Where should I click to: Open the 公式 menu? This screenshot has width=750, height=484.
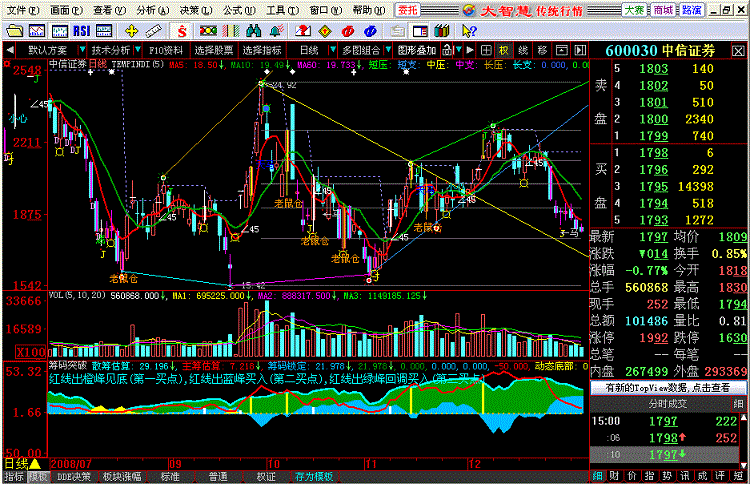tap(239, 10)
